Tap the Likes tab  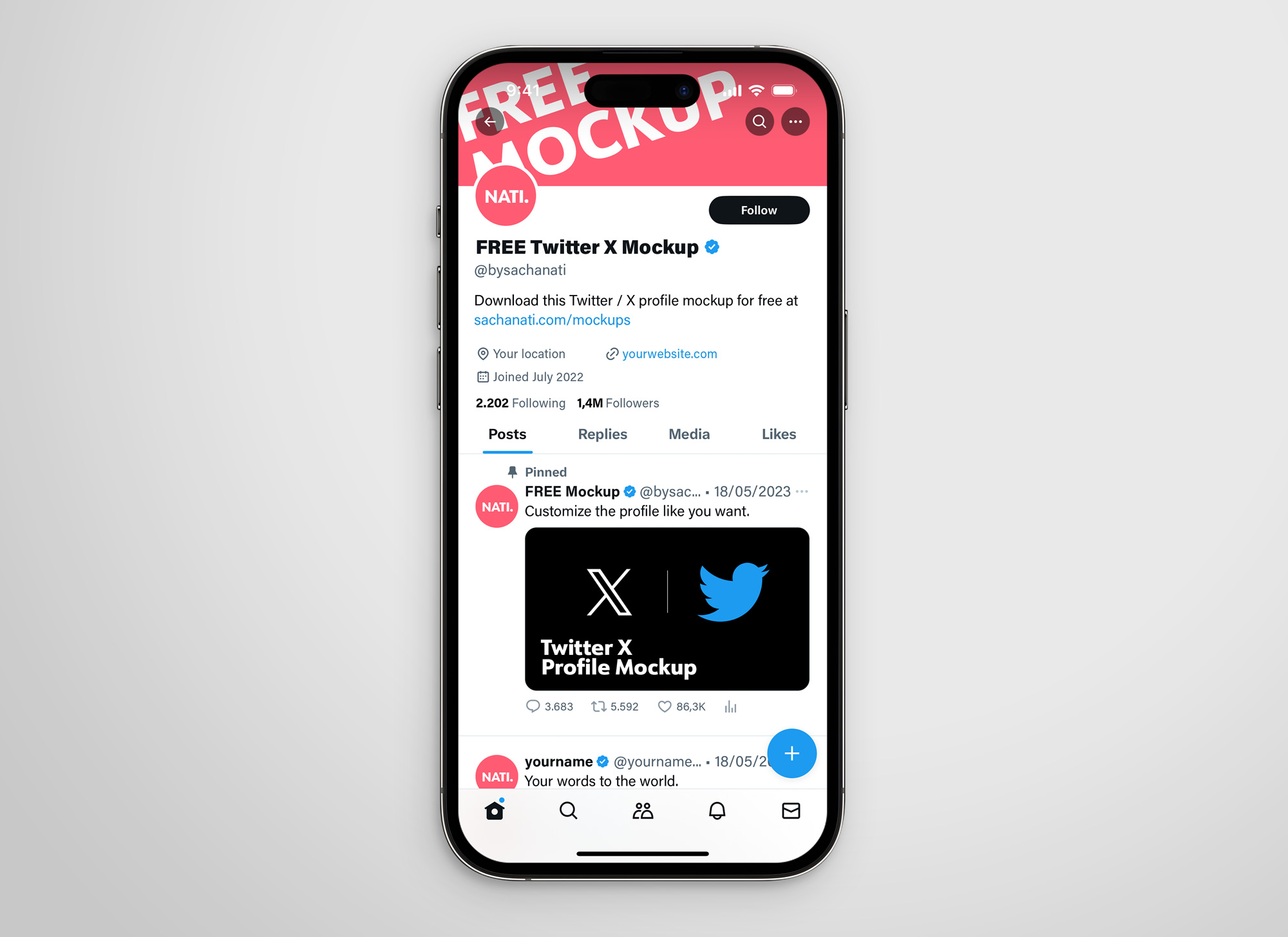point(779,434)
